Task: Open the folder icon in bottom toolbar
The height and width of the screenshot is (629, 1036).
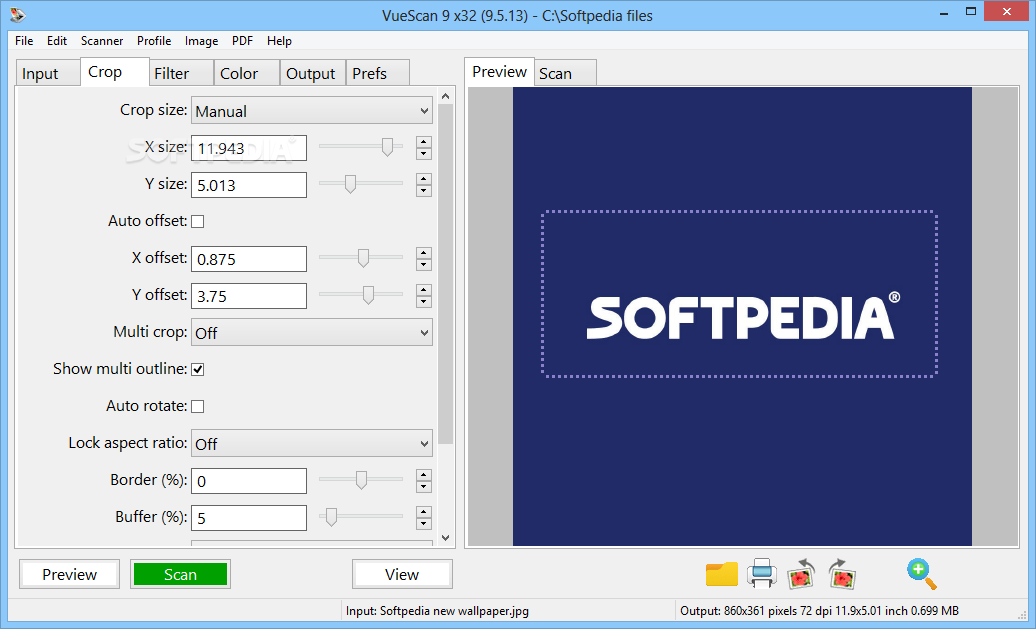Action: [x=722, y=574]
